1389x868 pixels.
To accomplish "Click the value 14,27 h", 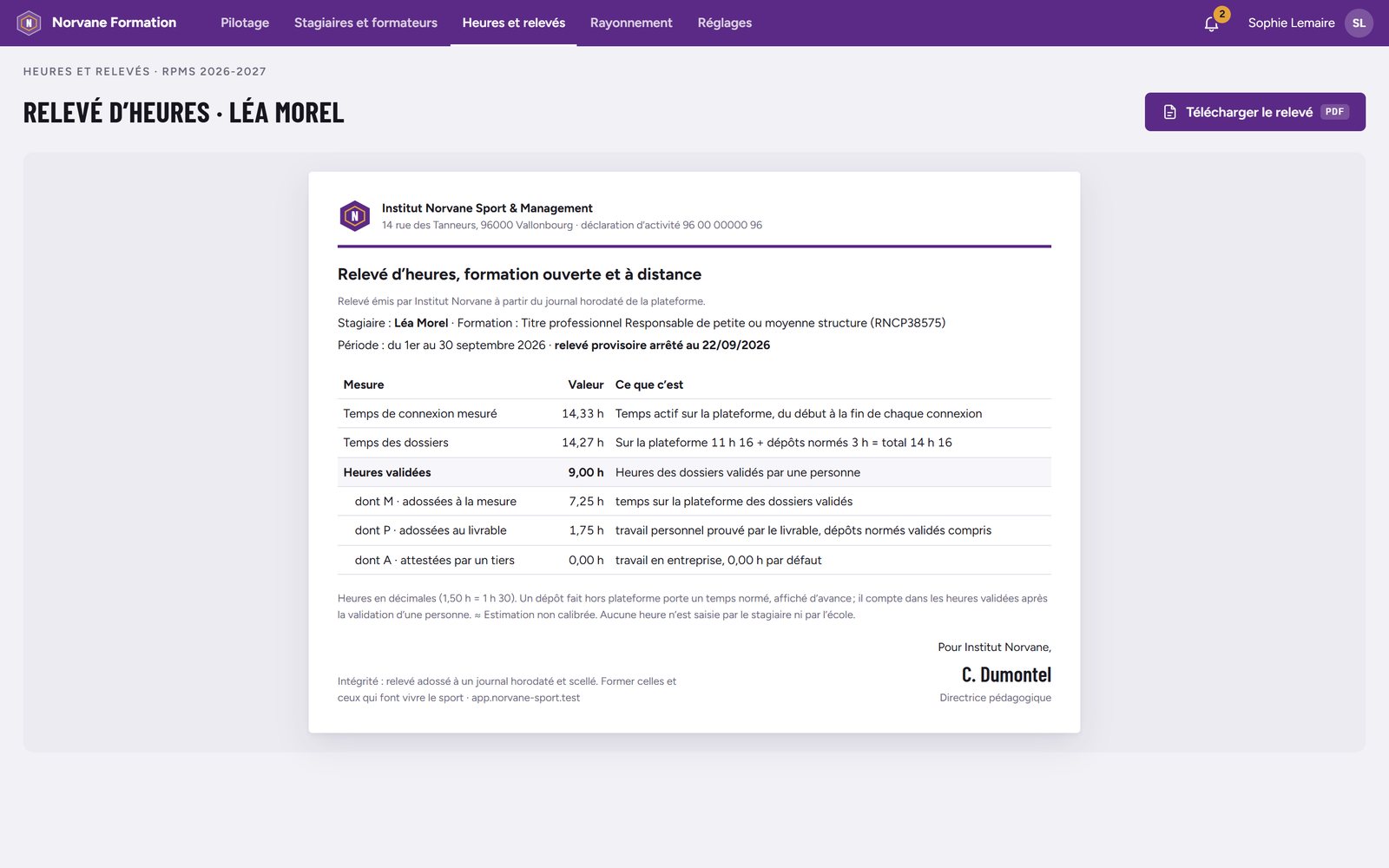I will pos(583,443).
